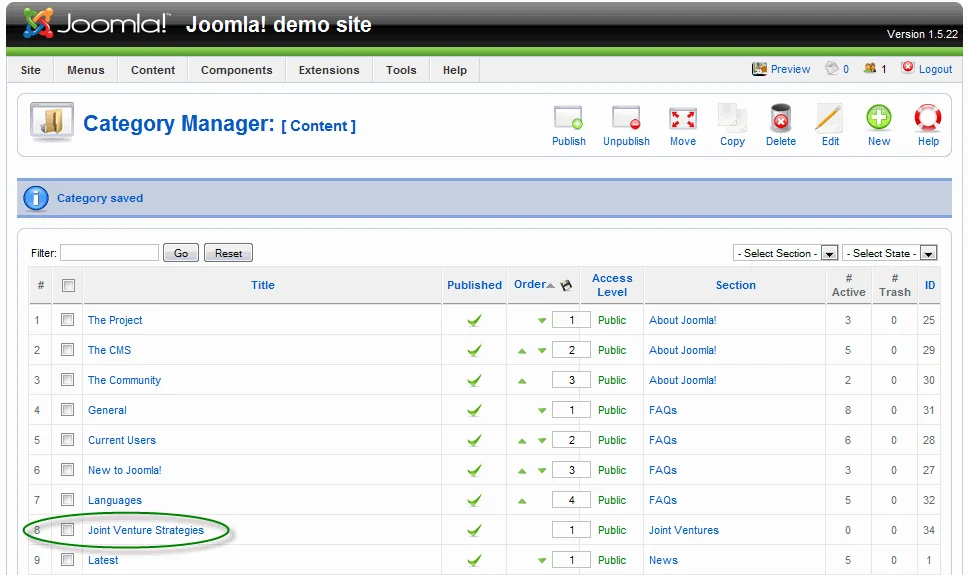
Task: Open the Site menu
Action: [30, 70]
